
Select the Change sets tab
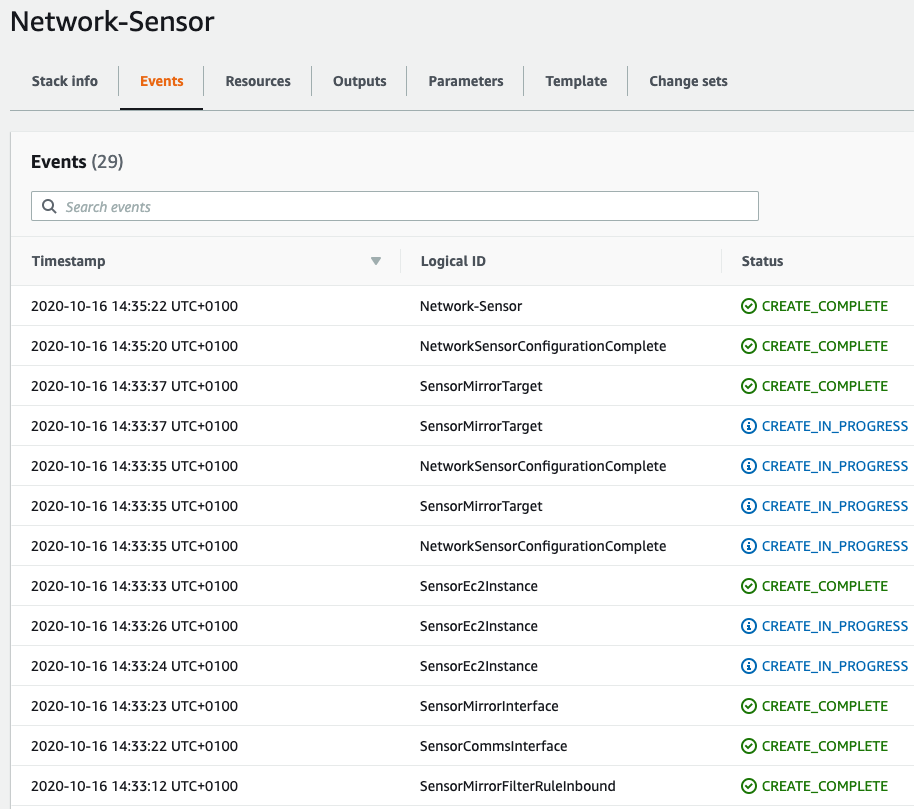[x=688, y=81]
